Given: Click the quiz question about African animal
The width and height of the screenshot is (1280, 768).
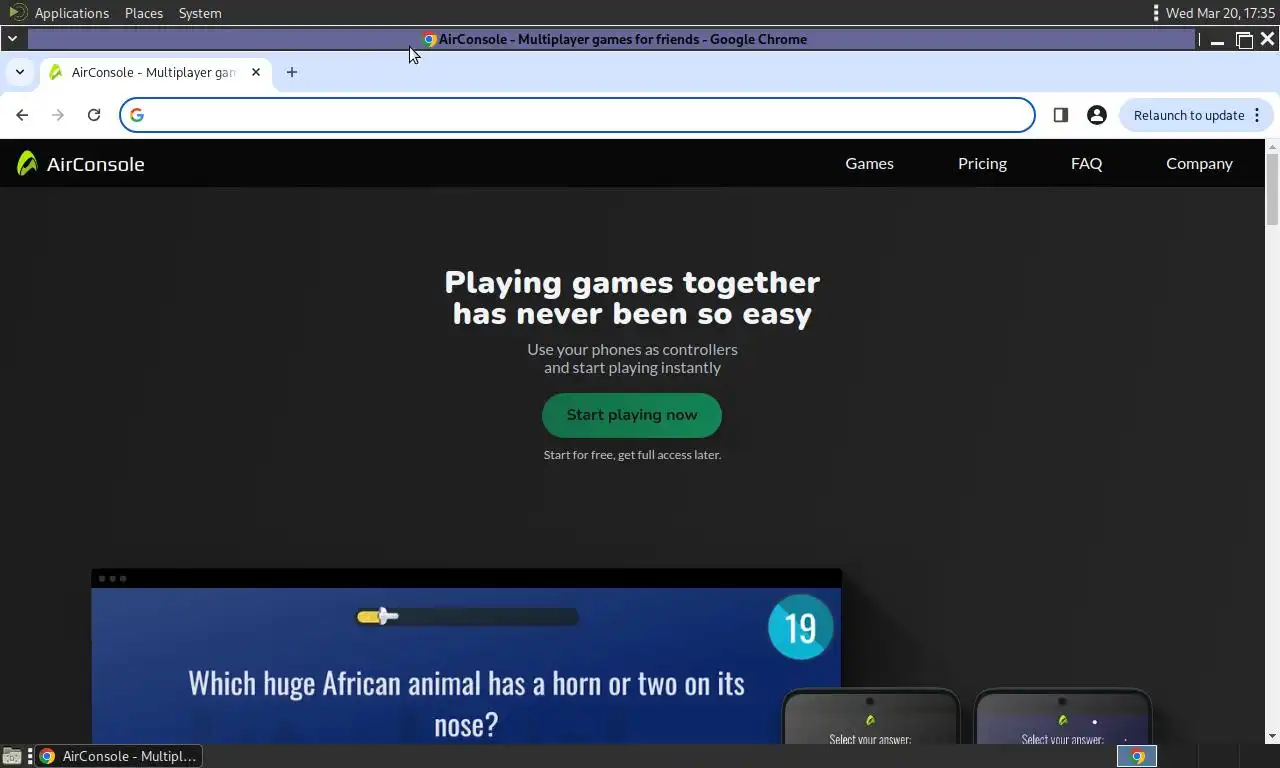Looking at the screenshot, I should [466, 703].
